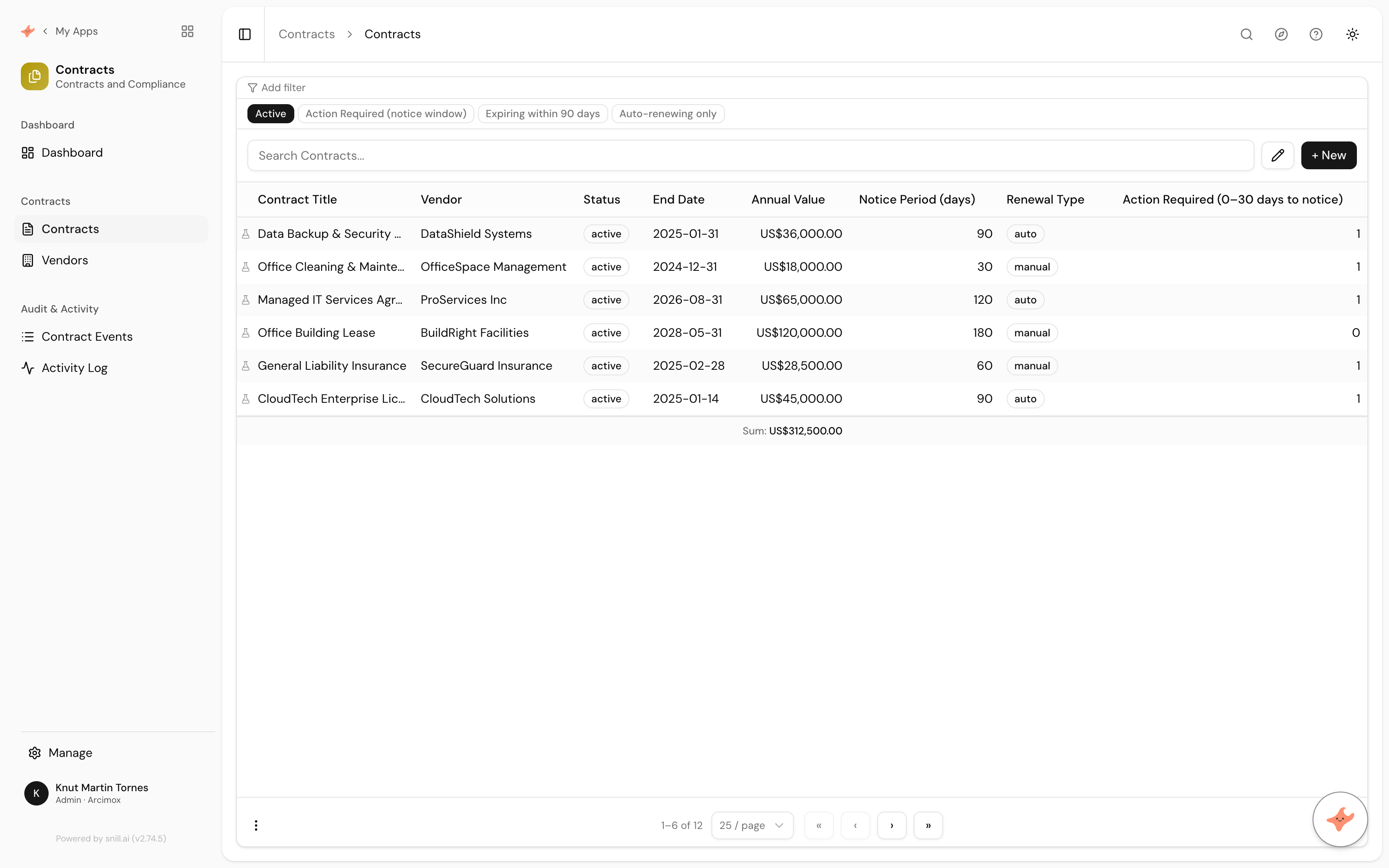Open Vendors in sidebar
The height and width of the screenshot is (868, 1389).
point(111,260)
